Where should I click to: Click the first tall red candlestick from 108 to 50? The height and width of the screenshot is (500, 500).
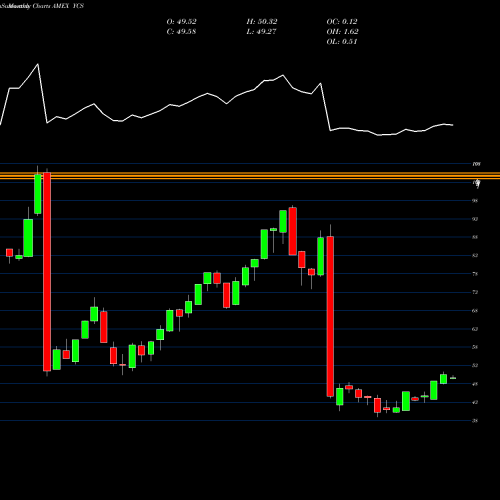pos(47,272)
